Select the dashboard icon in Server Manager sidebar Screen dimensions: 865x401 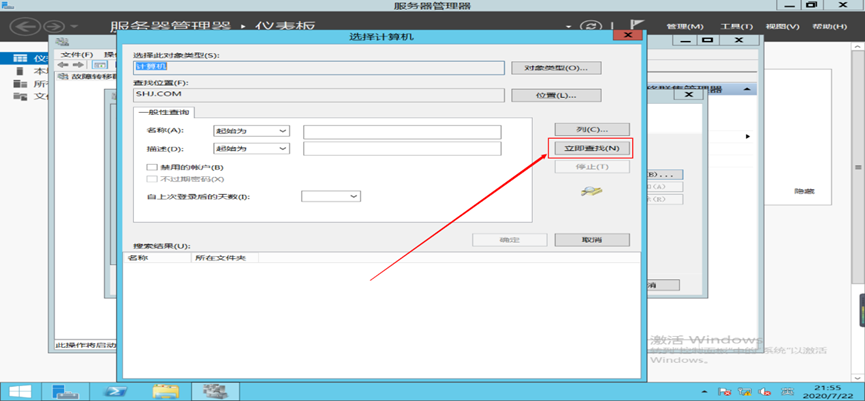click(x=20, y=58)
